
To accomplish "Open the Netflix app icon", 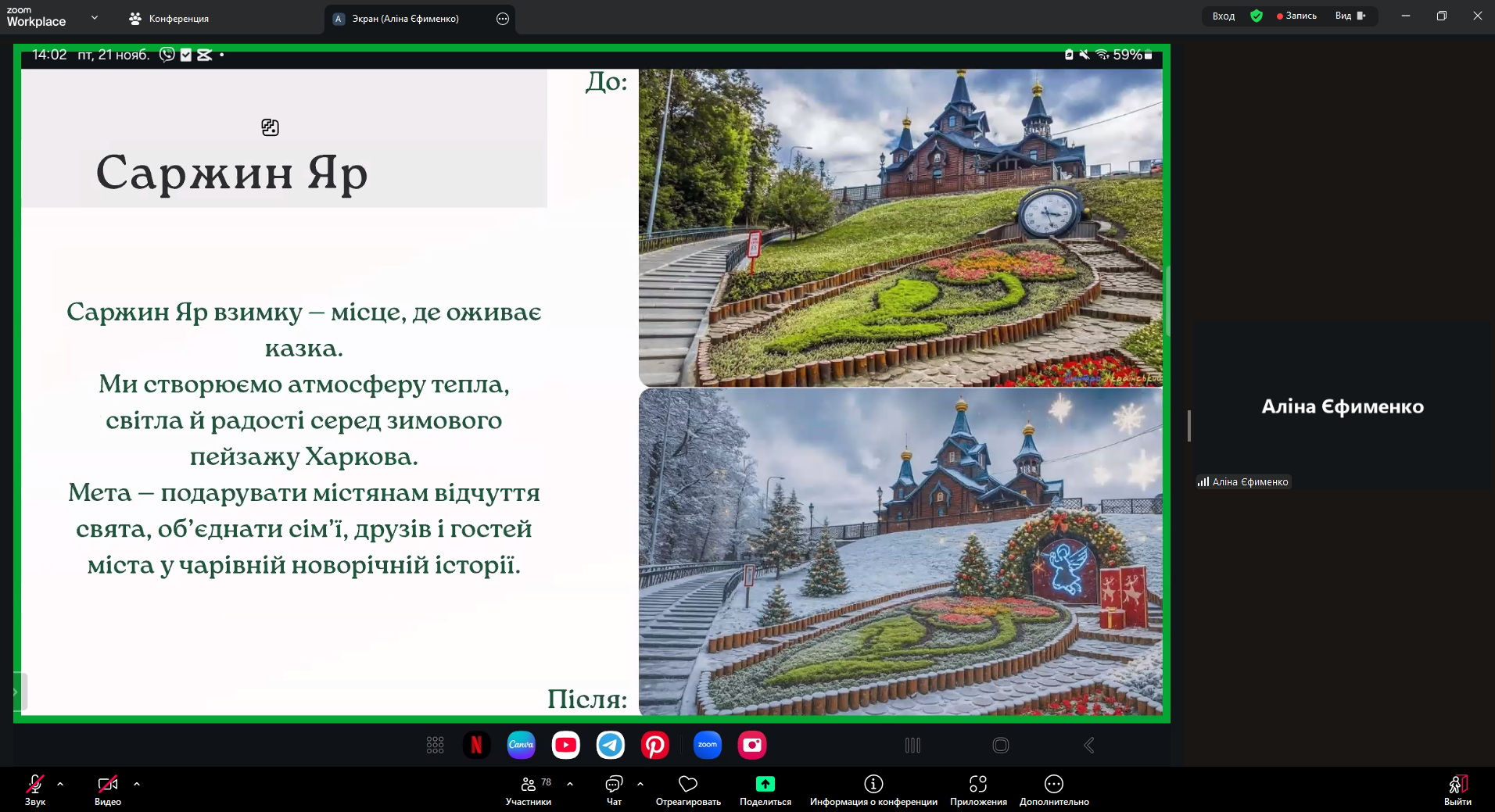I will pyautogui.click(x=476, y=745).
